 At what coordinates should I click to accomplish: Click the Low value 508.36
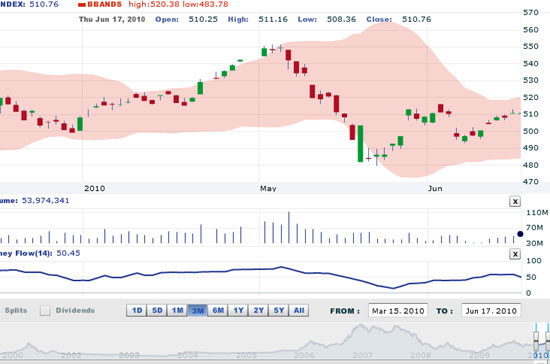point(341,19)
